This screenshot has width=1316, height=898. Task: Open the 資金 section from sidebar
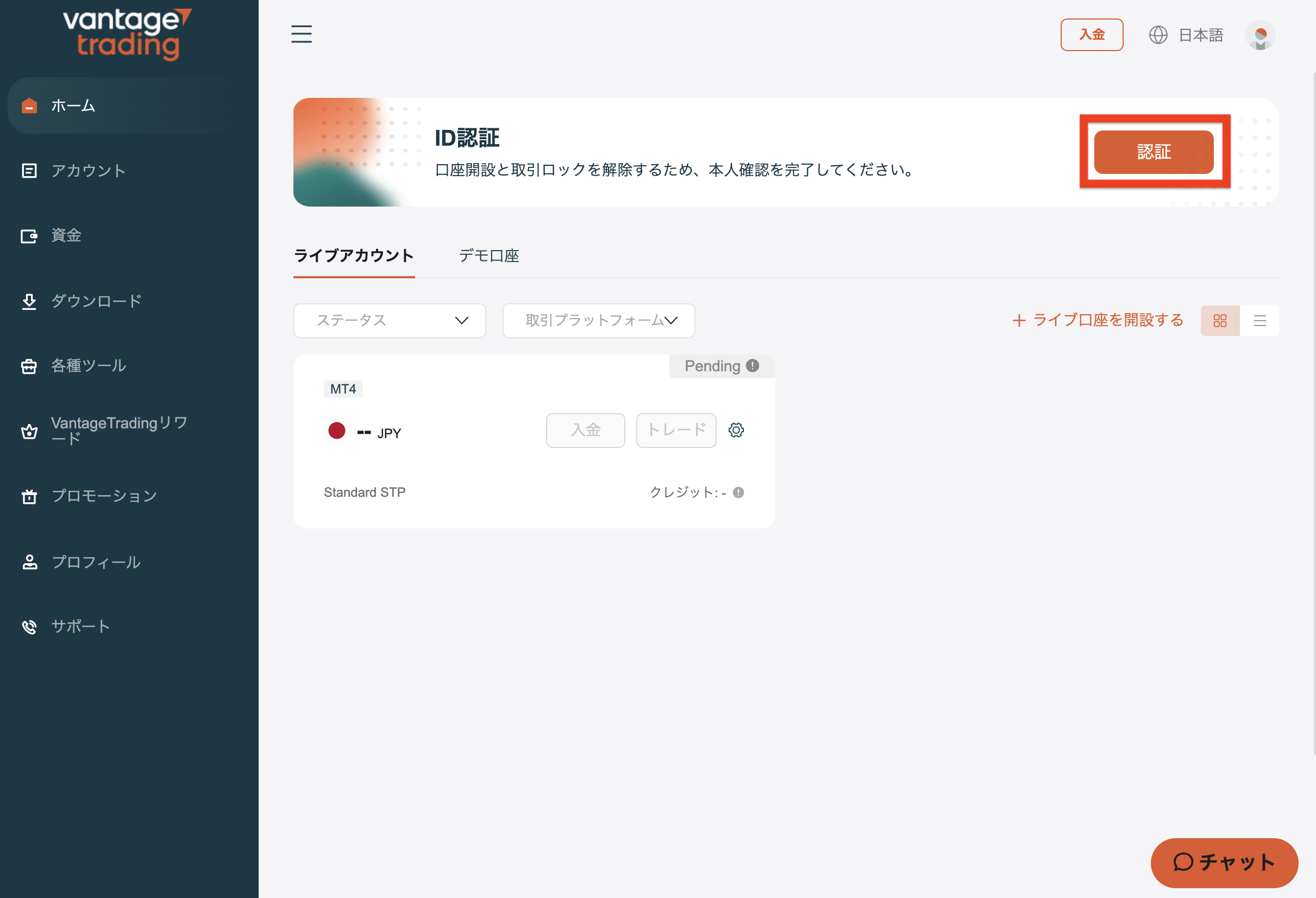click(x=65, y=236)
